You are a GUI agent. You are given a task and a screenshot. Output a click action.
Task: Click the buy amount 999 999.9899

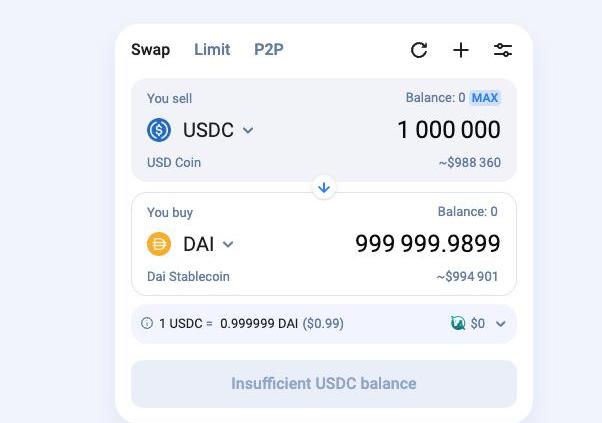click(x=427, y=244)
